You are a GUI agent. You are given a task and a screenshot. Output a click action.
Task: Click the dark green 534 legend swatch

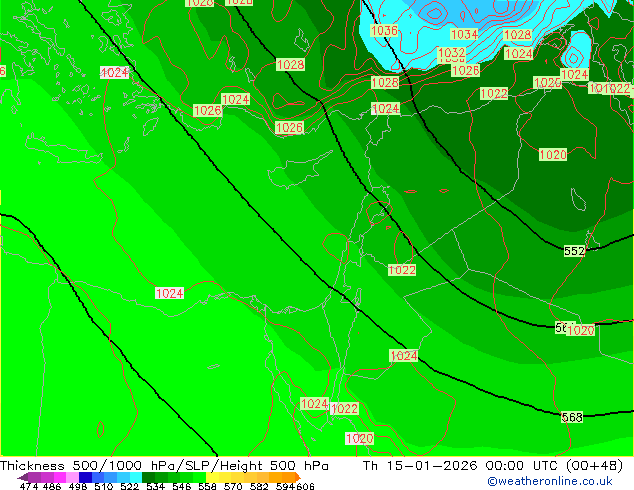[149, 477]
